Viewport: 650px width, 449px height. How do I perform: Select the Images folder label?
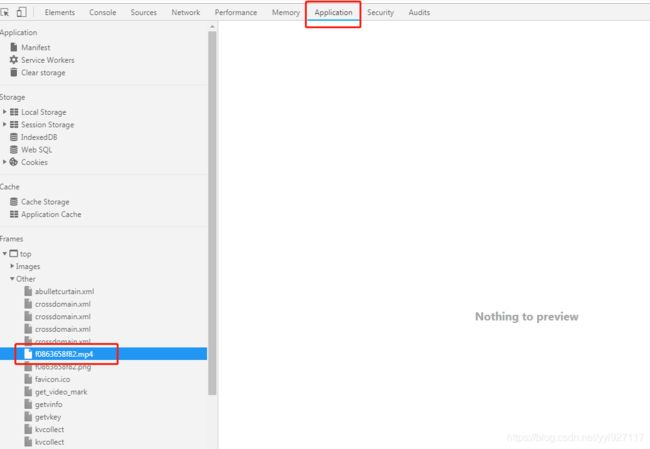(28, 266)
